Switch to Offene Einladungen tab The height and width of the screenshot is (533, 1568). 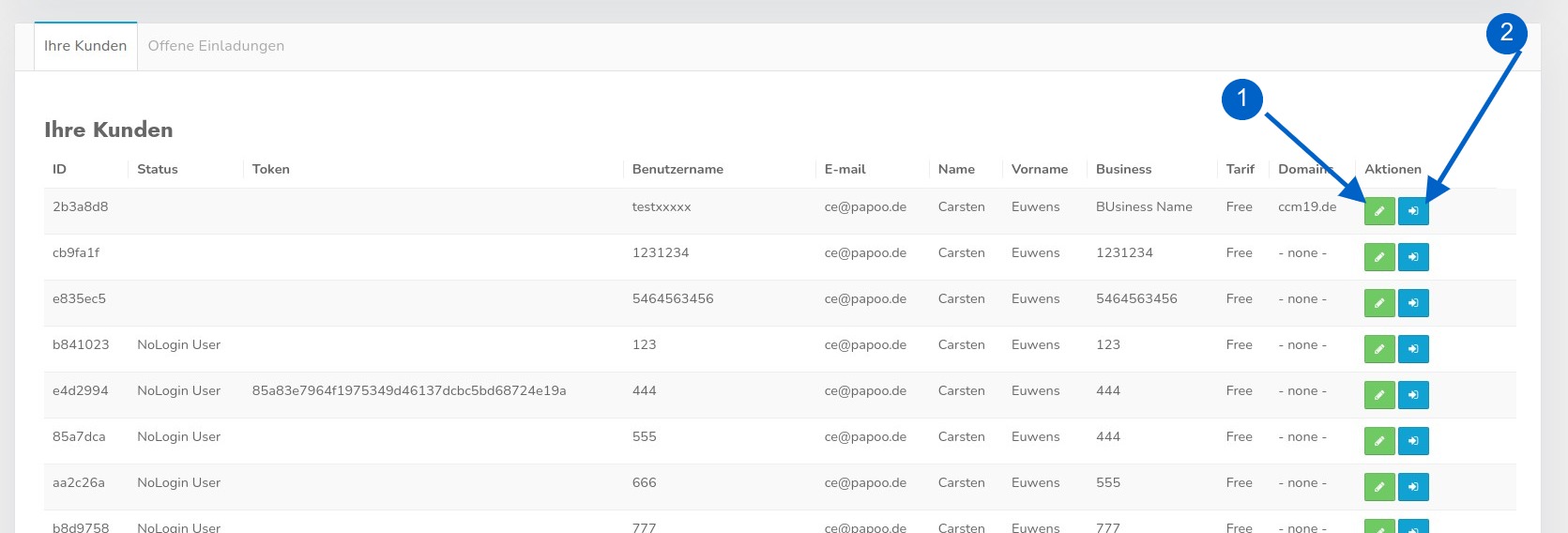tap(216, 46)
